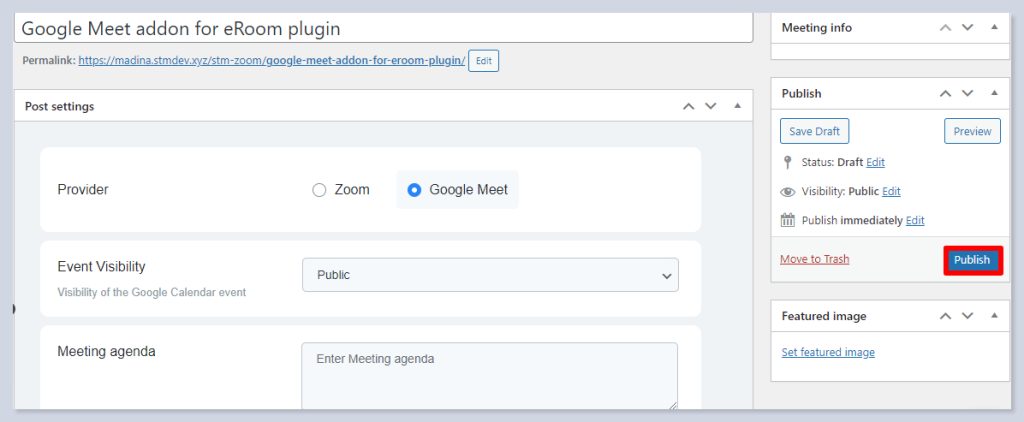Save Draft of the post
Screen dimensions: 1024x422
814,131
